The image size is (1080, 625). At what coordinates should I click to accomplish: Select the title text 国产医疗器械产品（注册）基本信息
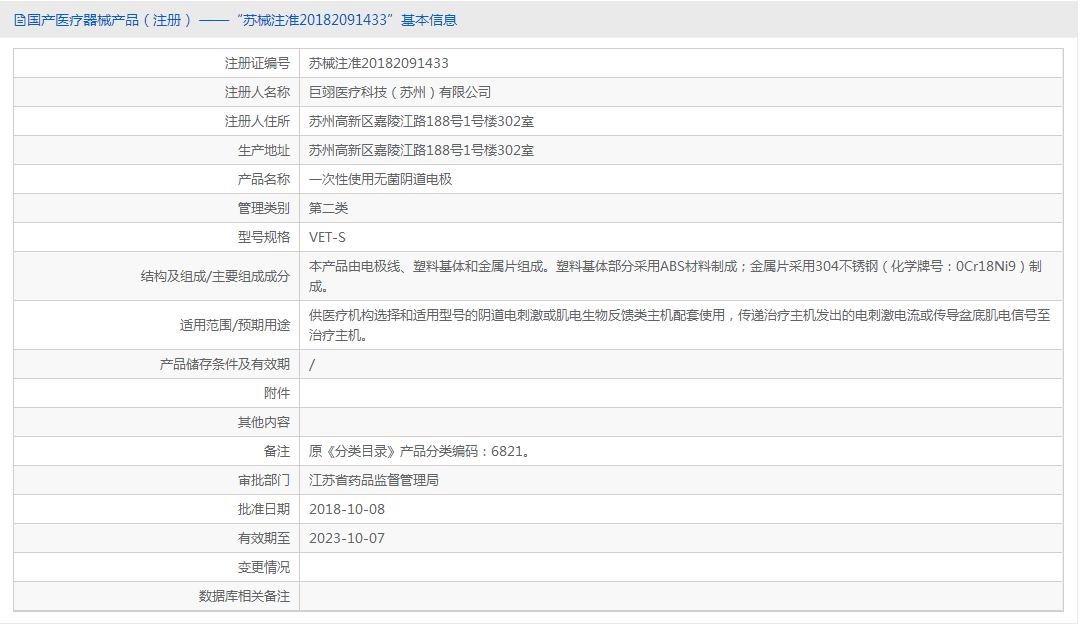[x=242, y=20]
